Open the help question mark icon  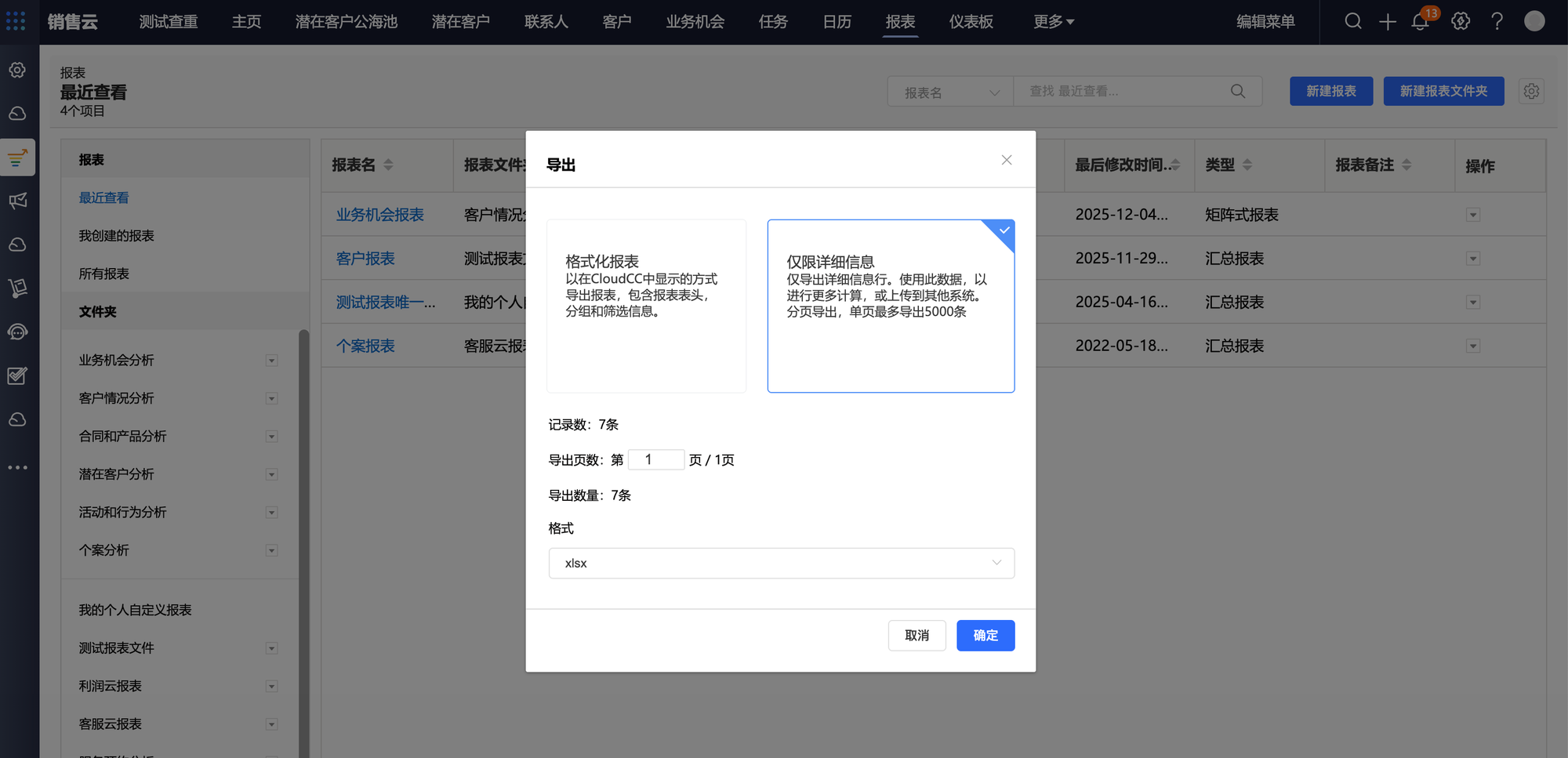tap(1497, 21)
